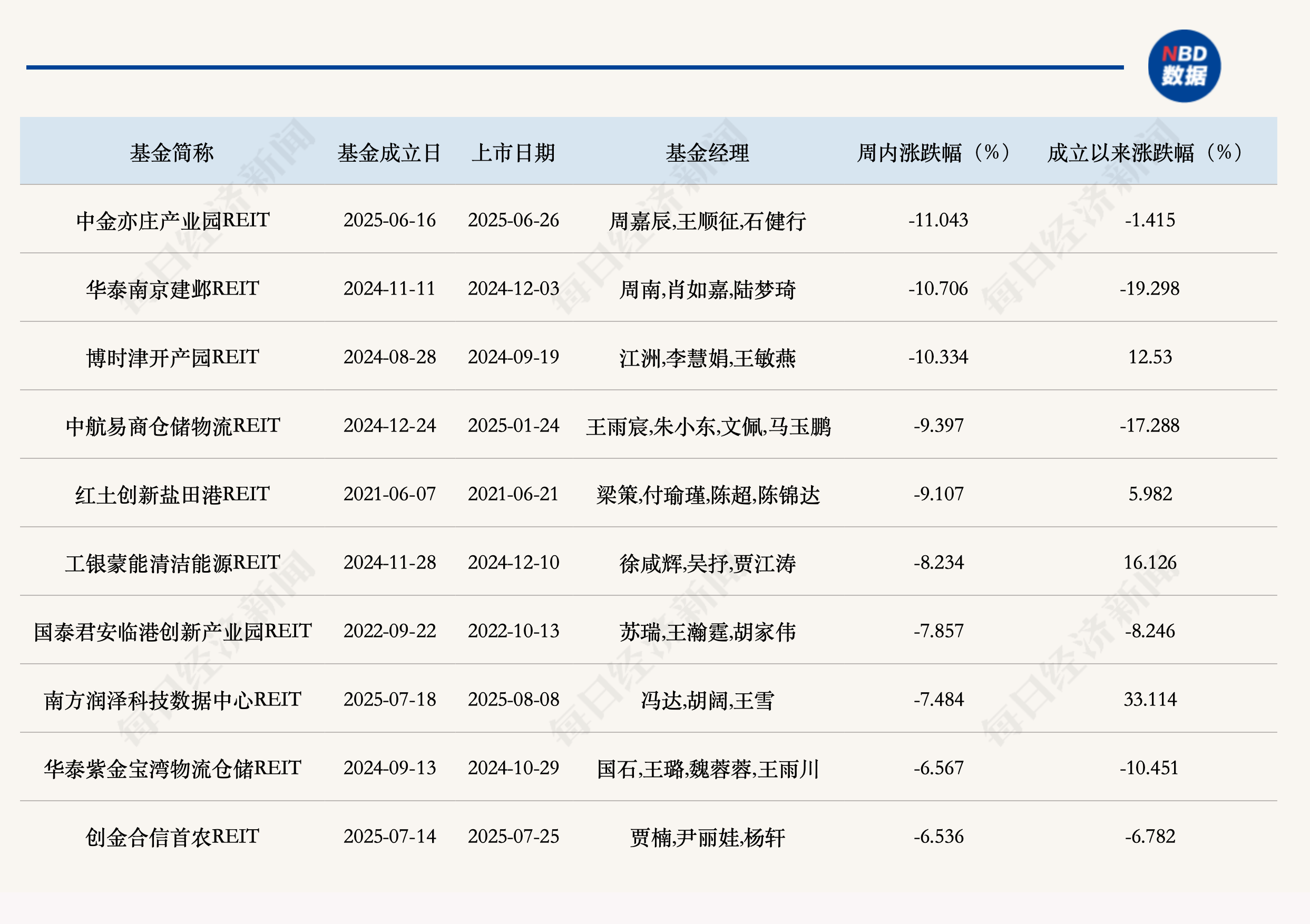Screen dimensions: 1310x924
Task: Click fund name 南方润泽科技数据中心REIT
Action: click(173, 700)
